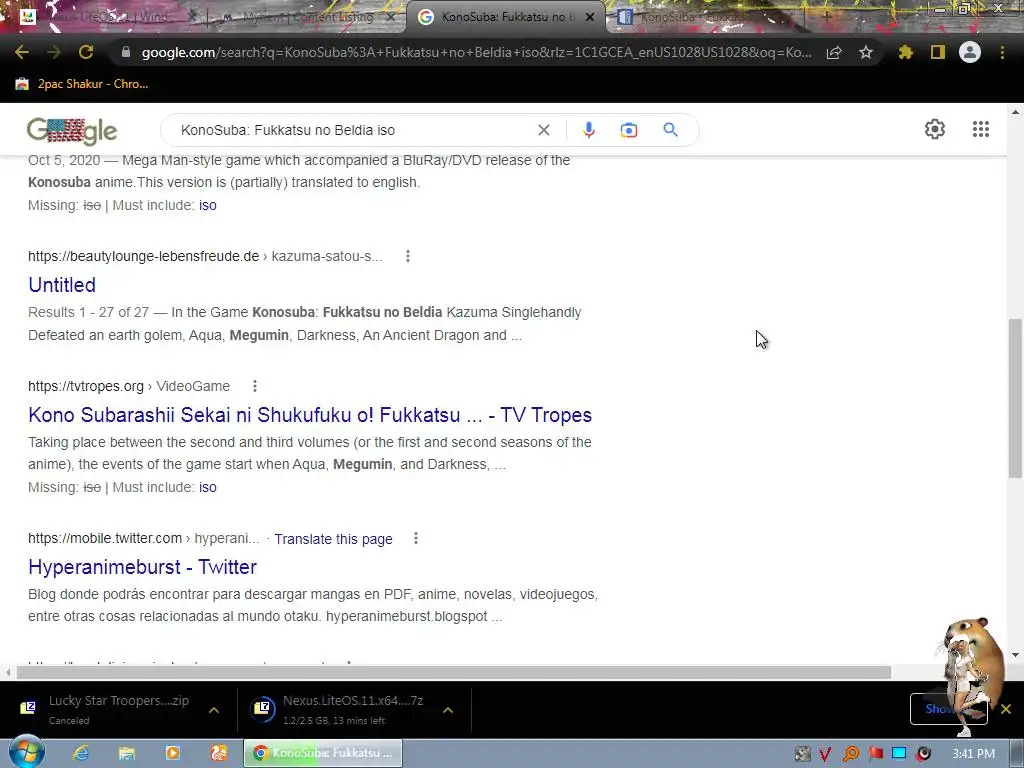
Task: Click the padlock site info icon
Action: (126, 52)
